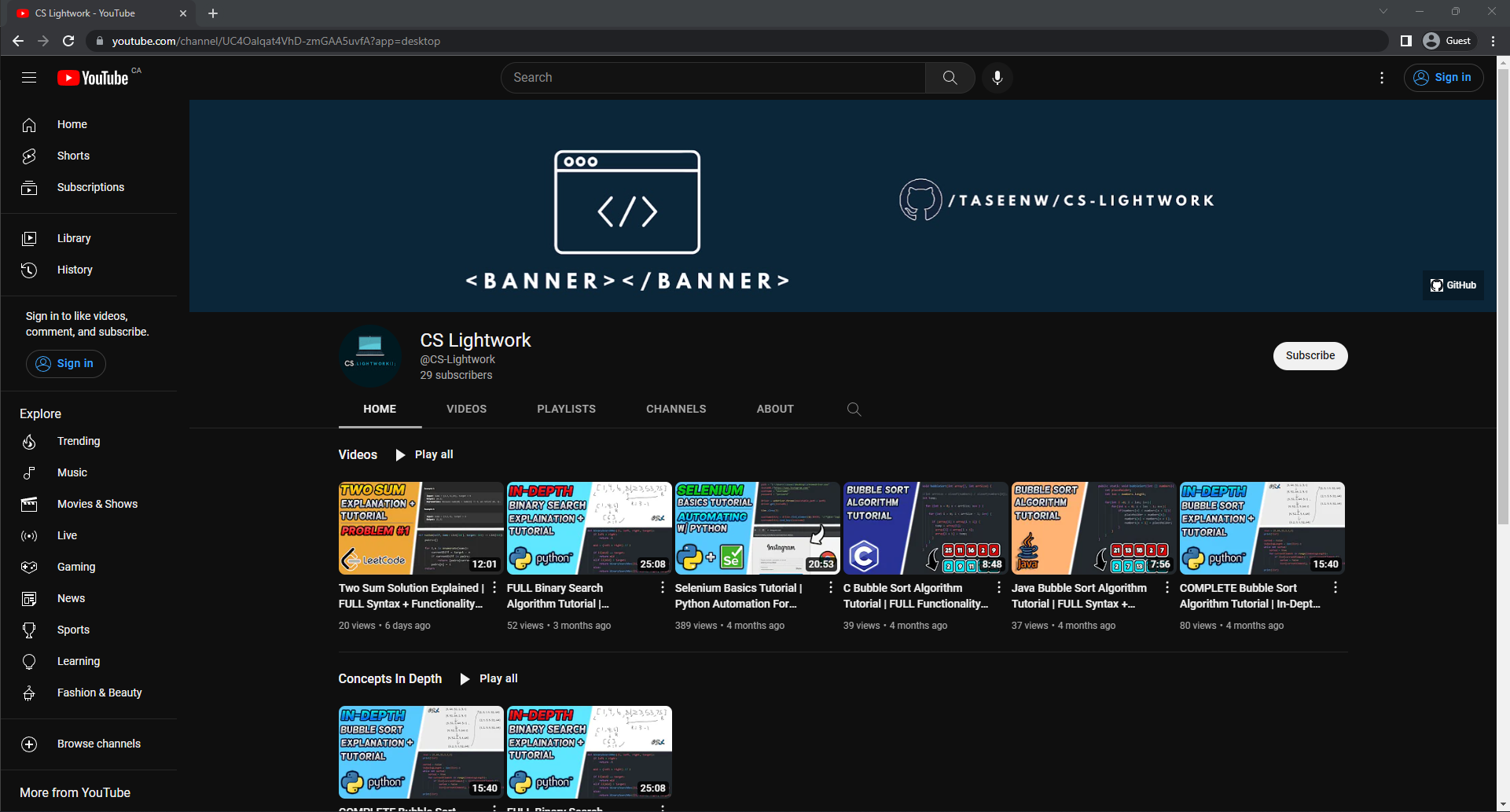Viewport: 1510px width, 812px height.
Task: Select the CS Lightwork browser tab
Action: click(101, 13)
